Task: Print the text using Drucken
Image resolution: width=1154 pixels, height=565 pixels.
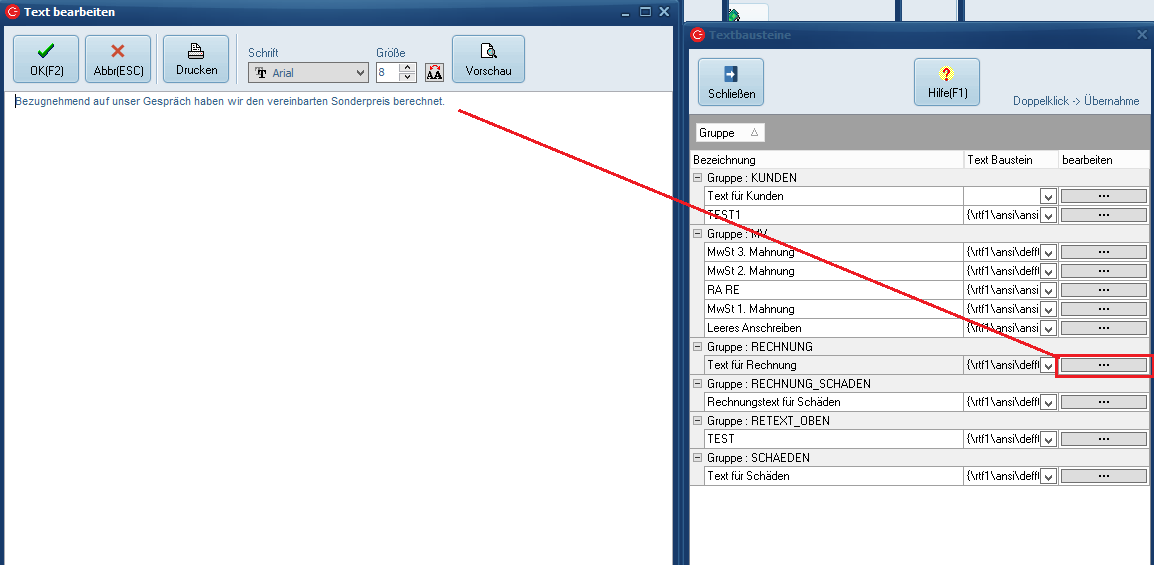Action: (x=196, y=59)
